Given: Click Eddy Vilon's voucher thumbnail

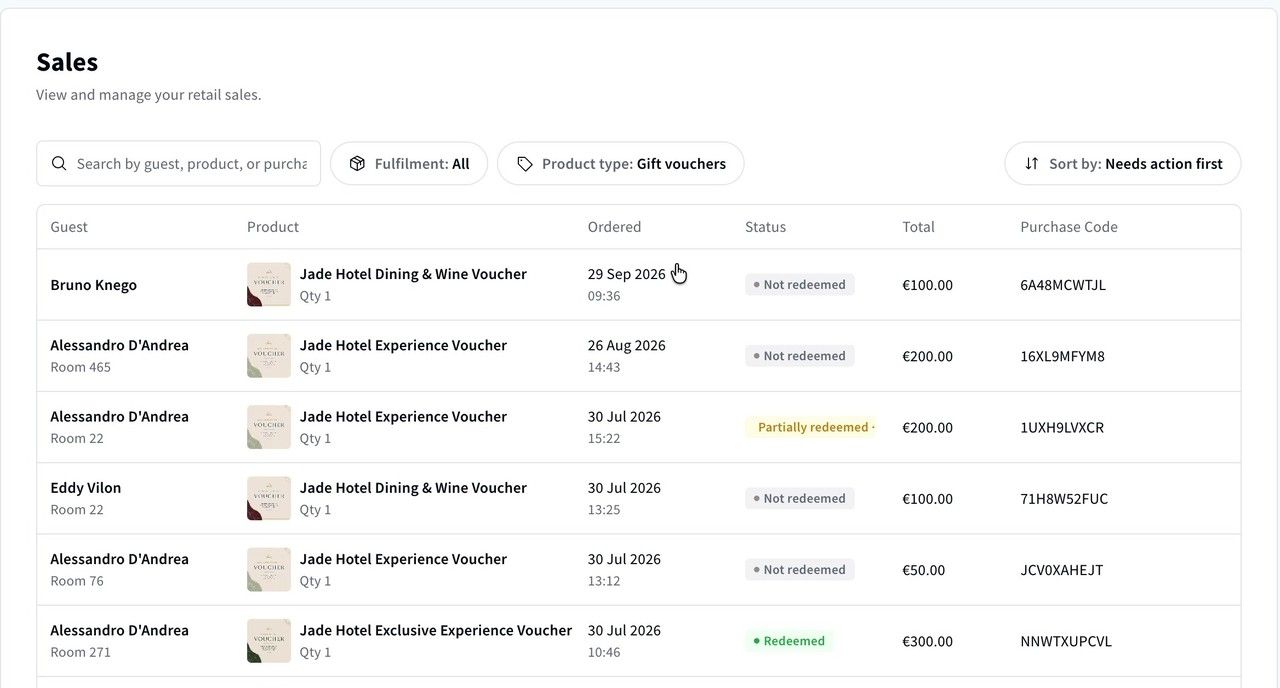Looking at the screenshot, I should [269, 498].
